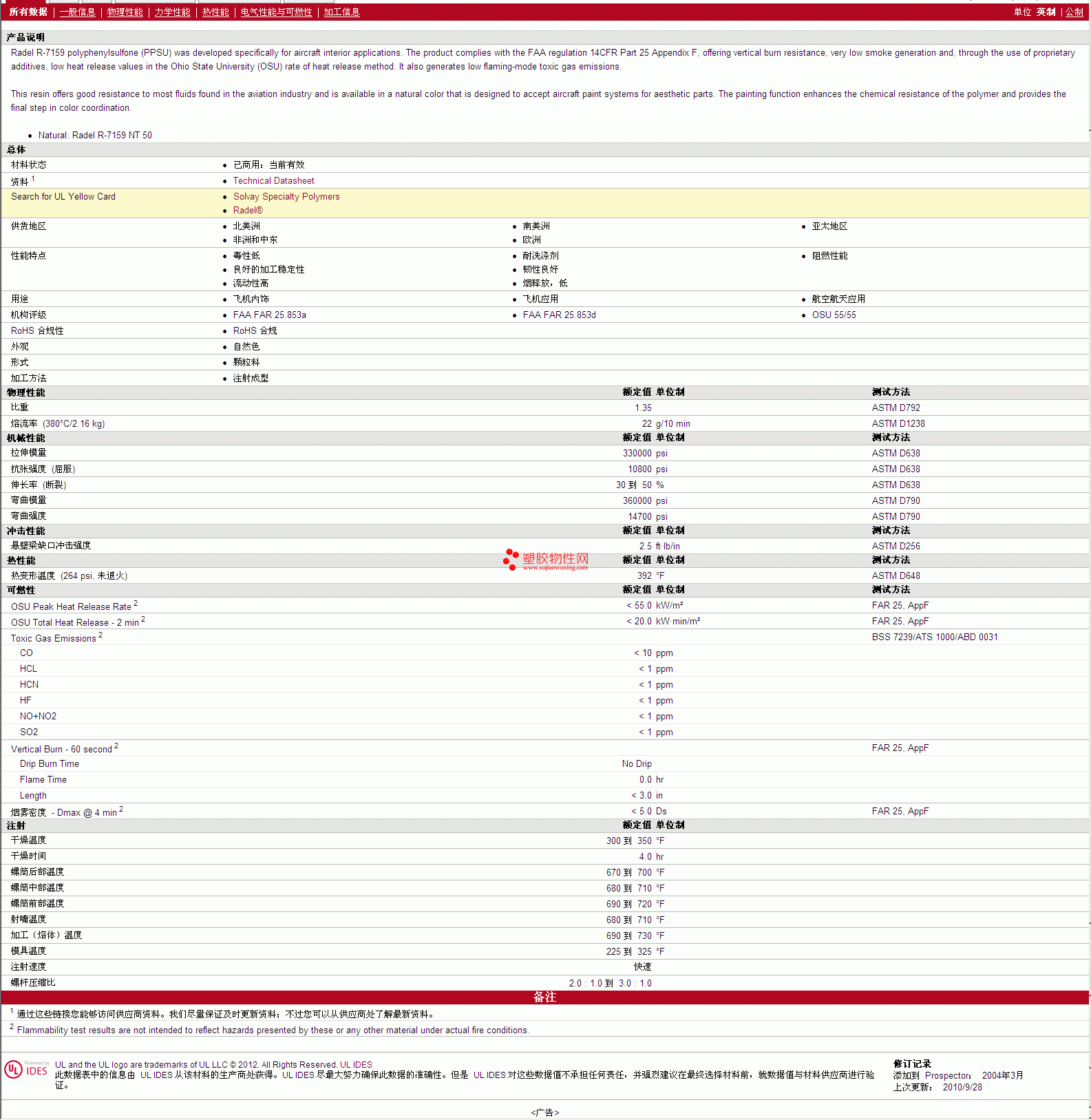
Task: Click the Vertical Burn - 60 second label
Action: click(x=61, y=749)
